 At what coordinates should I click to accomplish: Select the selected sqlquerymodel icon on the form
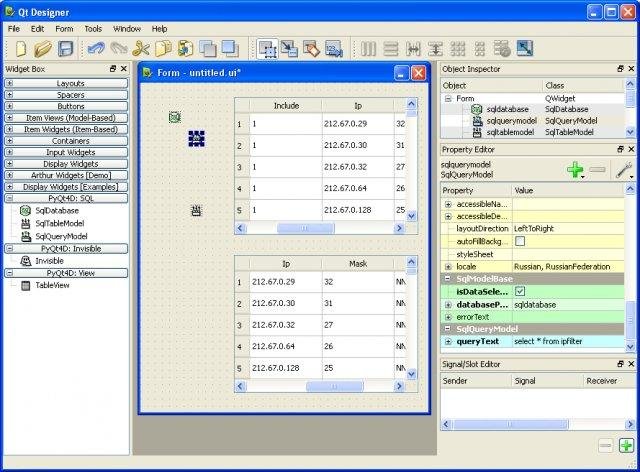pyautogui.click(x=197, y=138)
